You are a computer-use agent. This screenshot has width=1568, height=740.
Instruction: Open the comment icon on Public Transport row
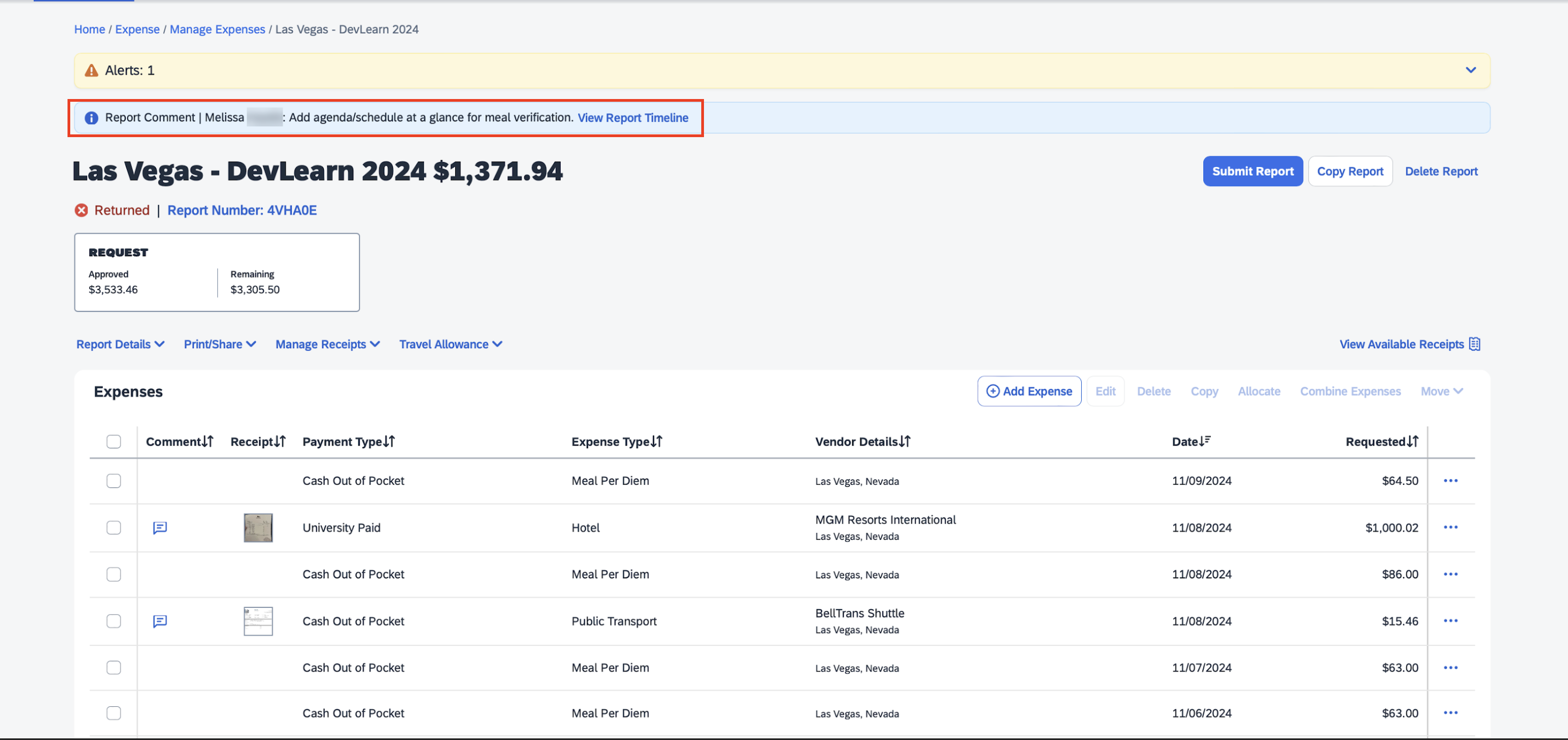click(x=160, y=621)
